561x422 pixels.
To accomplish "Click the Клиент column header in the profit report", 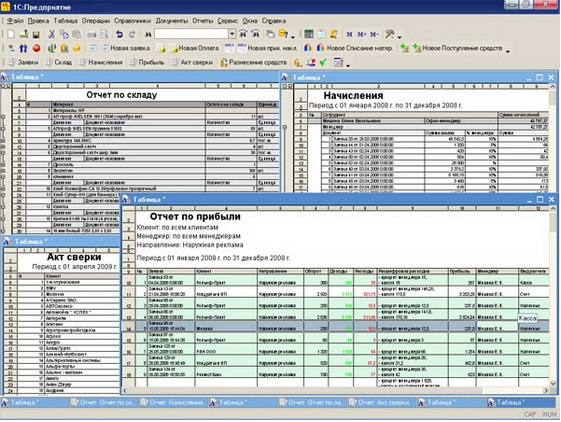I will click(x=226, y=272).
